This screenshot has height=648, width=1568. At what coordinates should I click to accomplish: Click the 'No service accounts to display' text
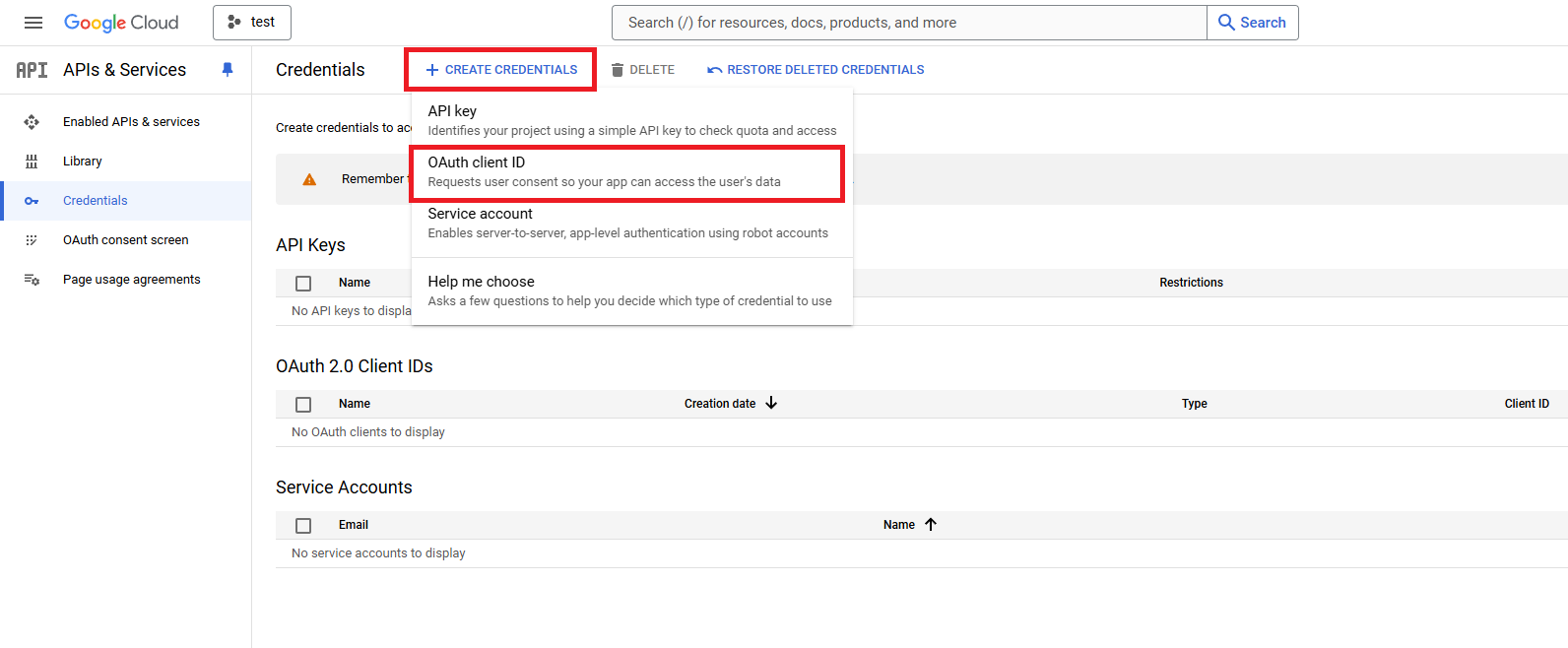pyautogui.click(x=378, y=553)
